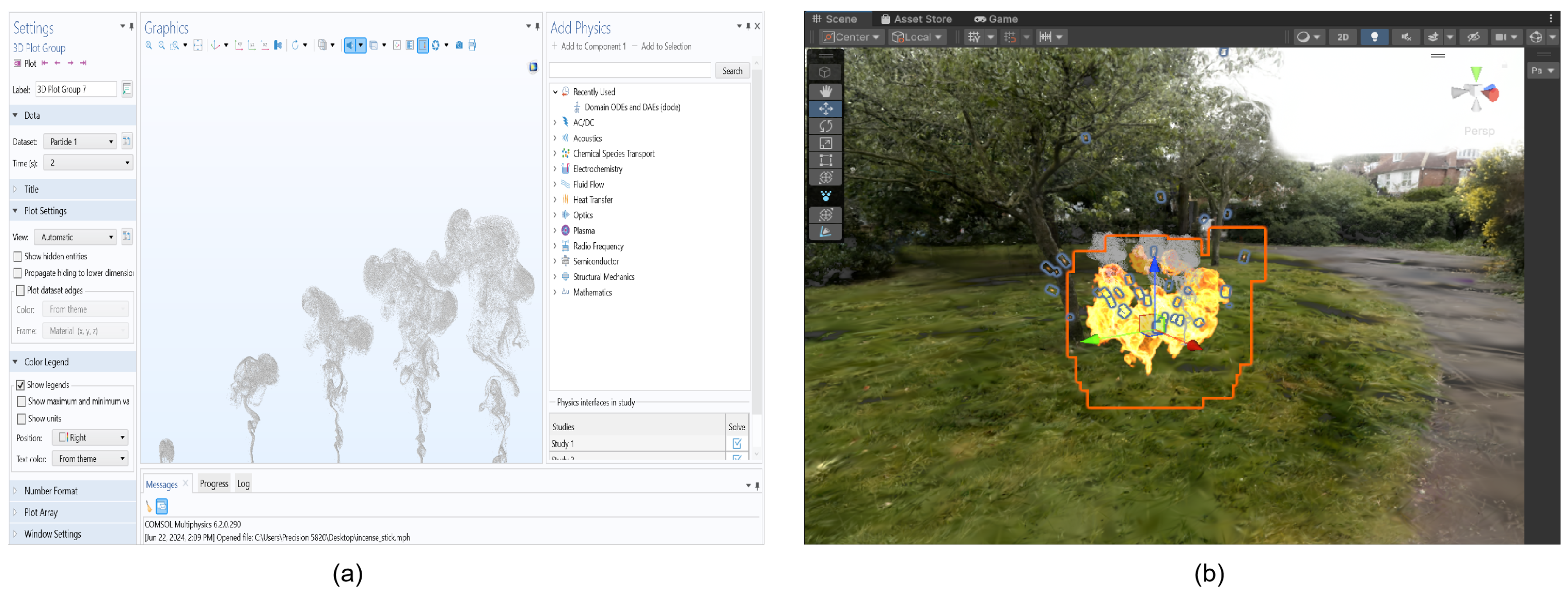Select the Hand tool in Unity
1568x596 pixels.
[x=826, y=91]
